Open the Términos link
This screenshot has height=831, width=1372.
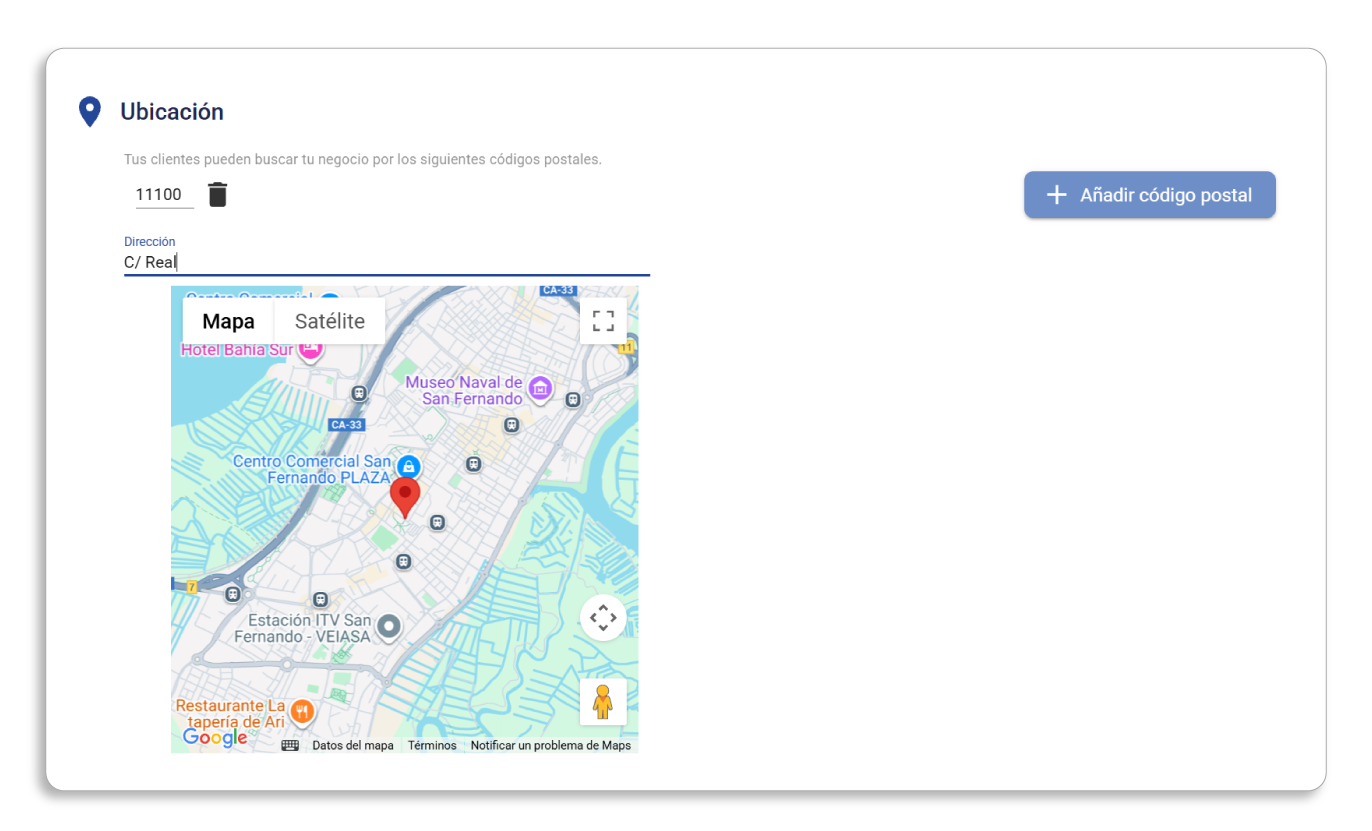(432, 746)
